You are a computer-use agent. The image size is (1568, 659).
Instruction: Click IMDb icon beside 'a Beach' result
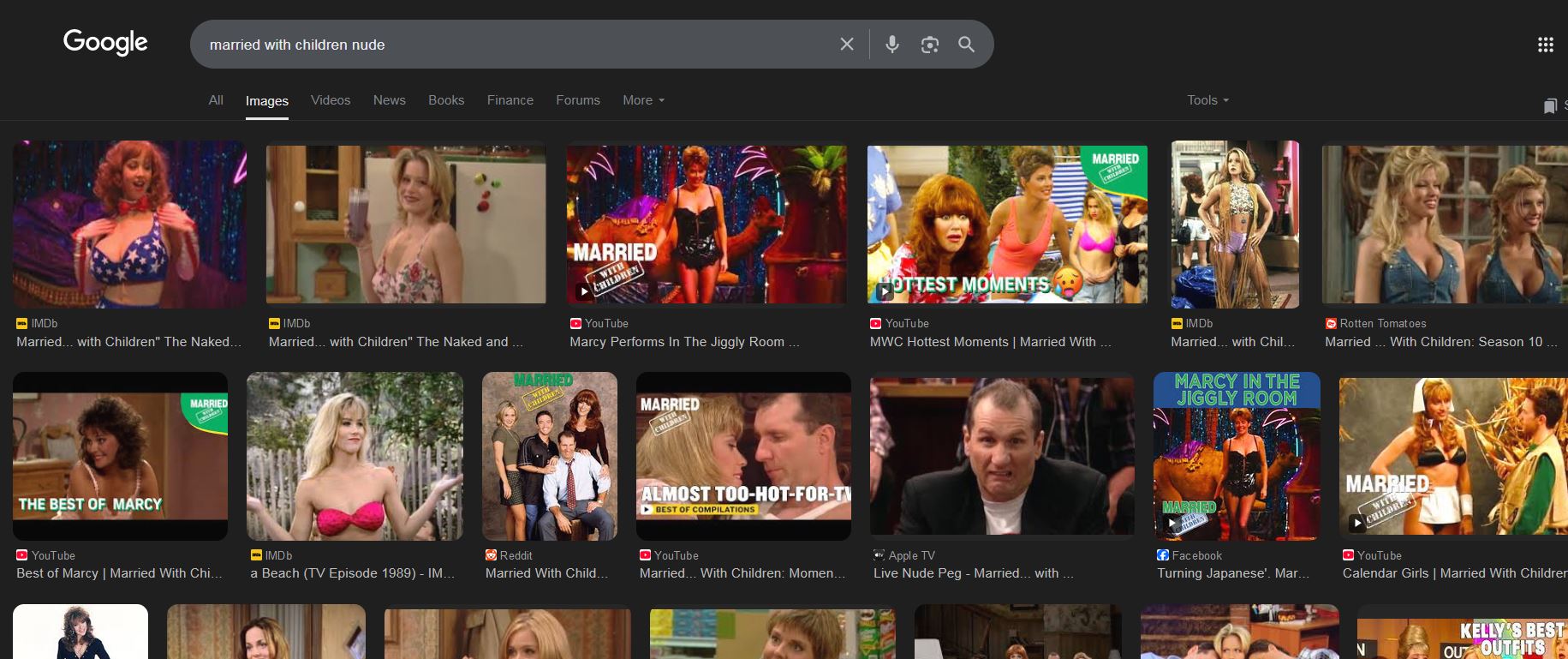coord(256,555)
